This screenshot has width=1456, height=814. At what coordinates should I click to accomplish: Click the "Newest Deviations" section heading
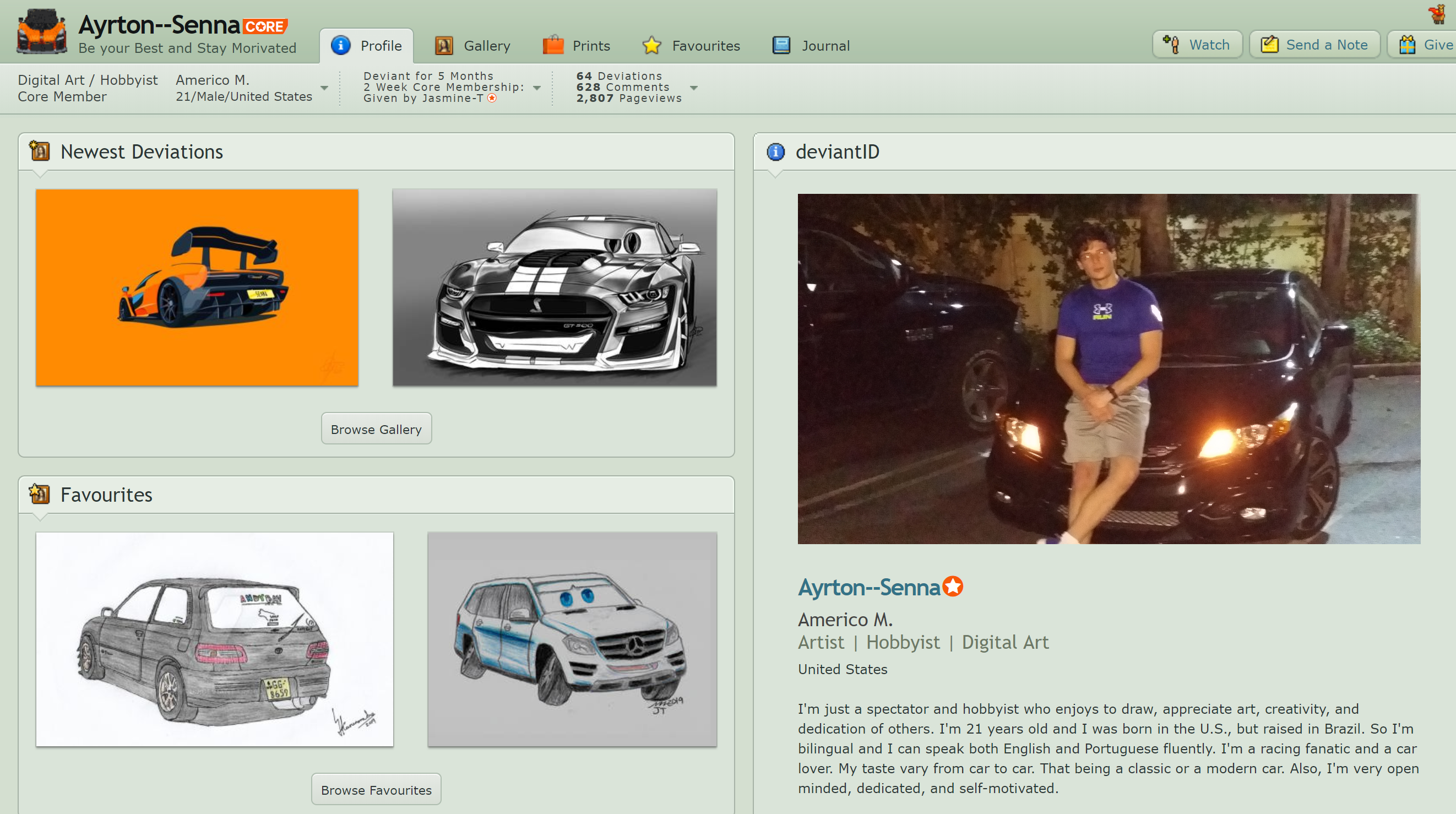tap(142, 151)
